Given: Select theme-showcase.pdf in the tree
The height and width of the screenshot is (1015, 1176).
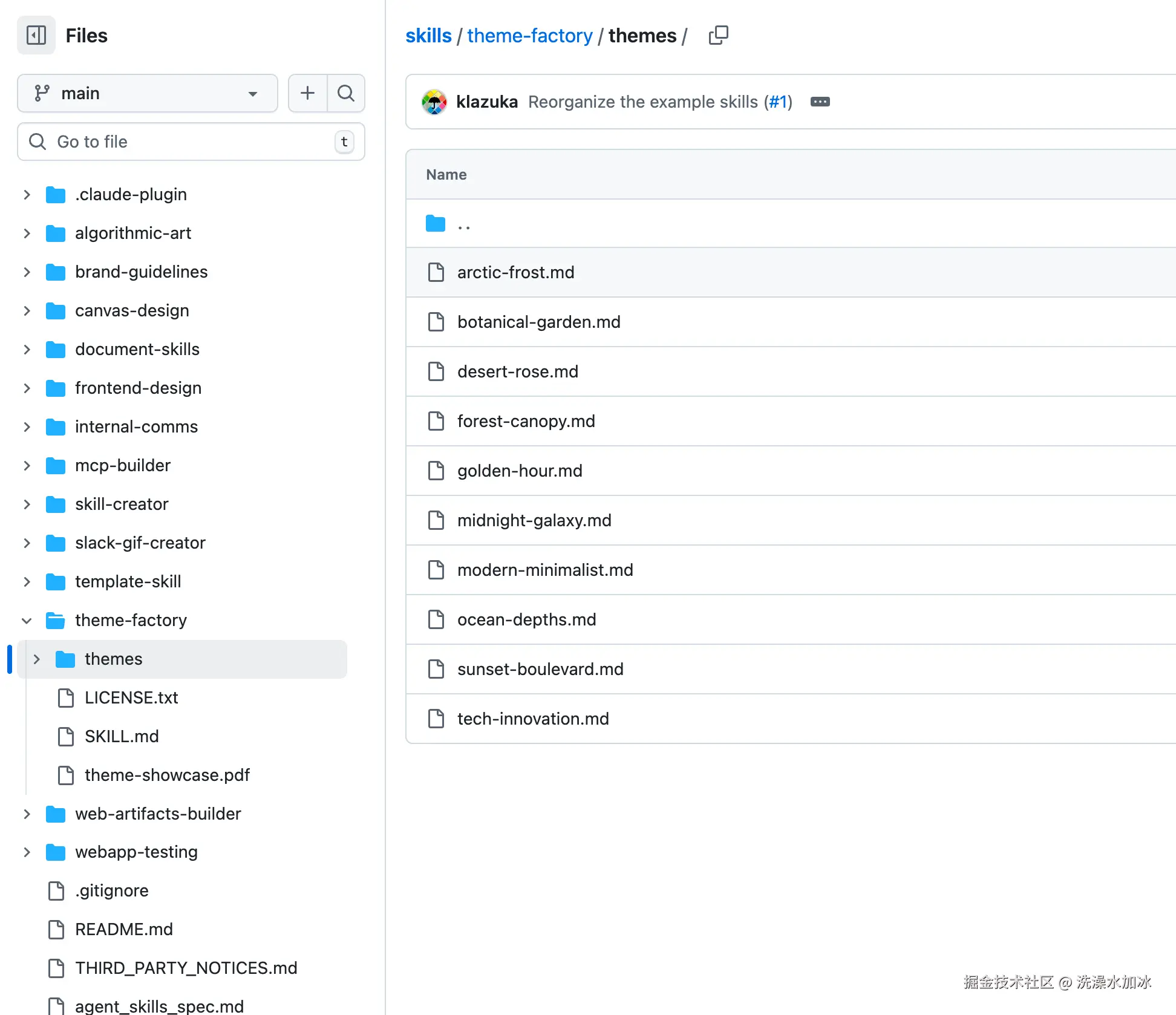Looking at the screenshot, I should pyautogui.click(x=167, y=775).
